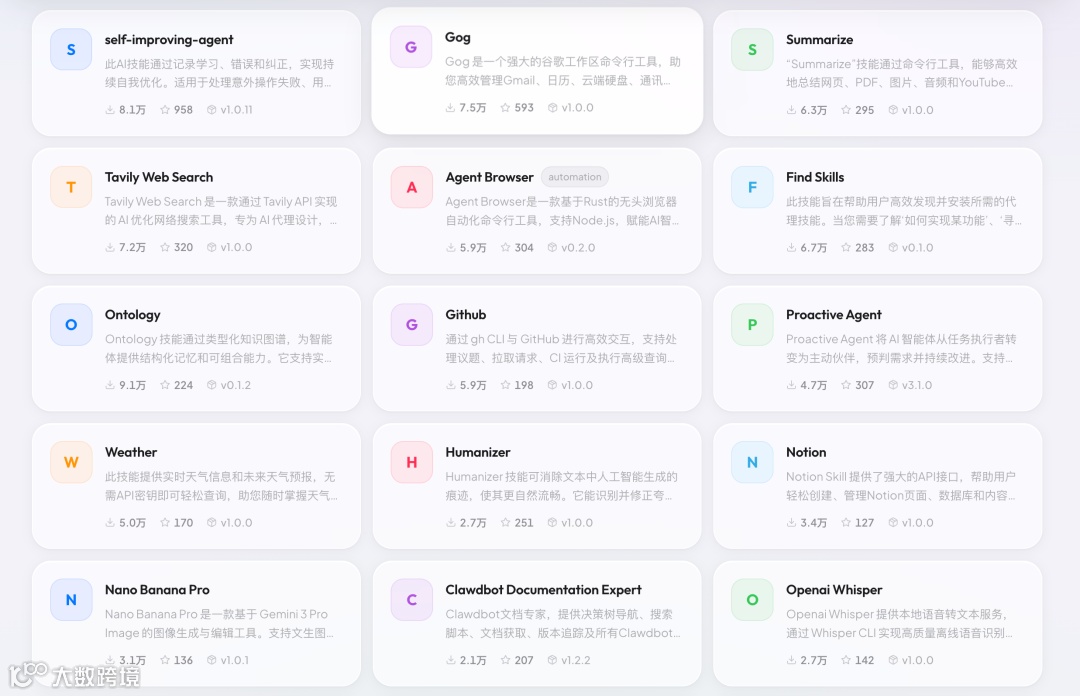1080x696 pixels.
Task: Click the Humanizer description text
Action: pos(561,486)
